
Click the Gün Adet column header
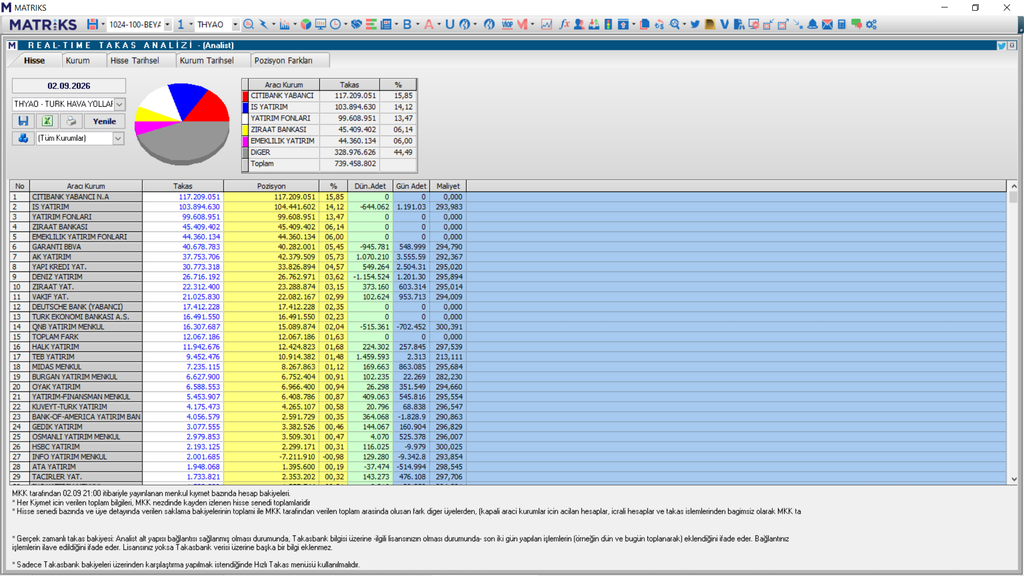pyautogui.click(x=411, y=186)
